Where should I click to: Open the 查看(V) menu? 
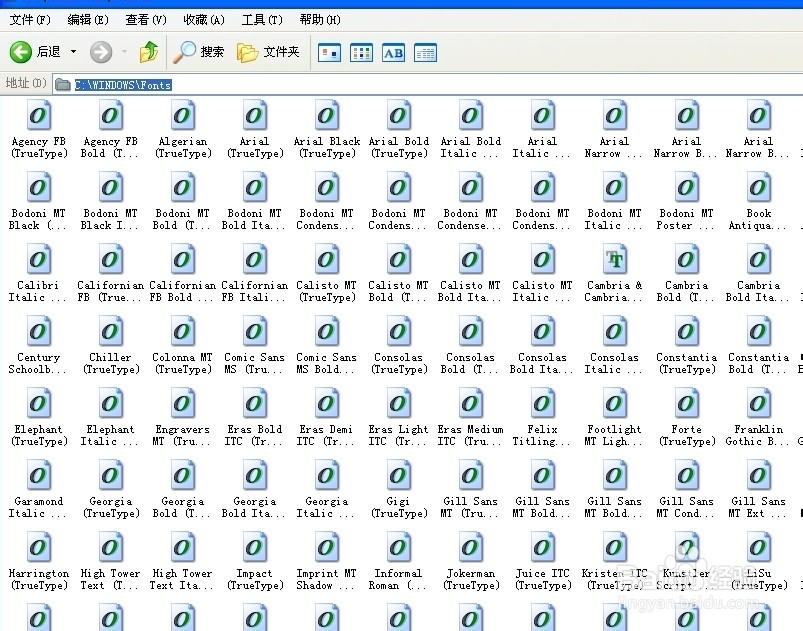tap(146, 20)
